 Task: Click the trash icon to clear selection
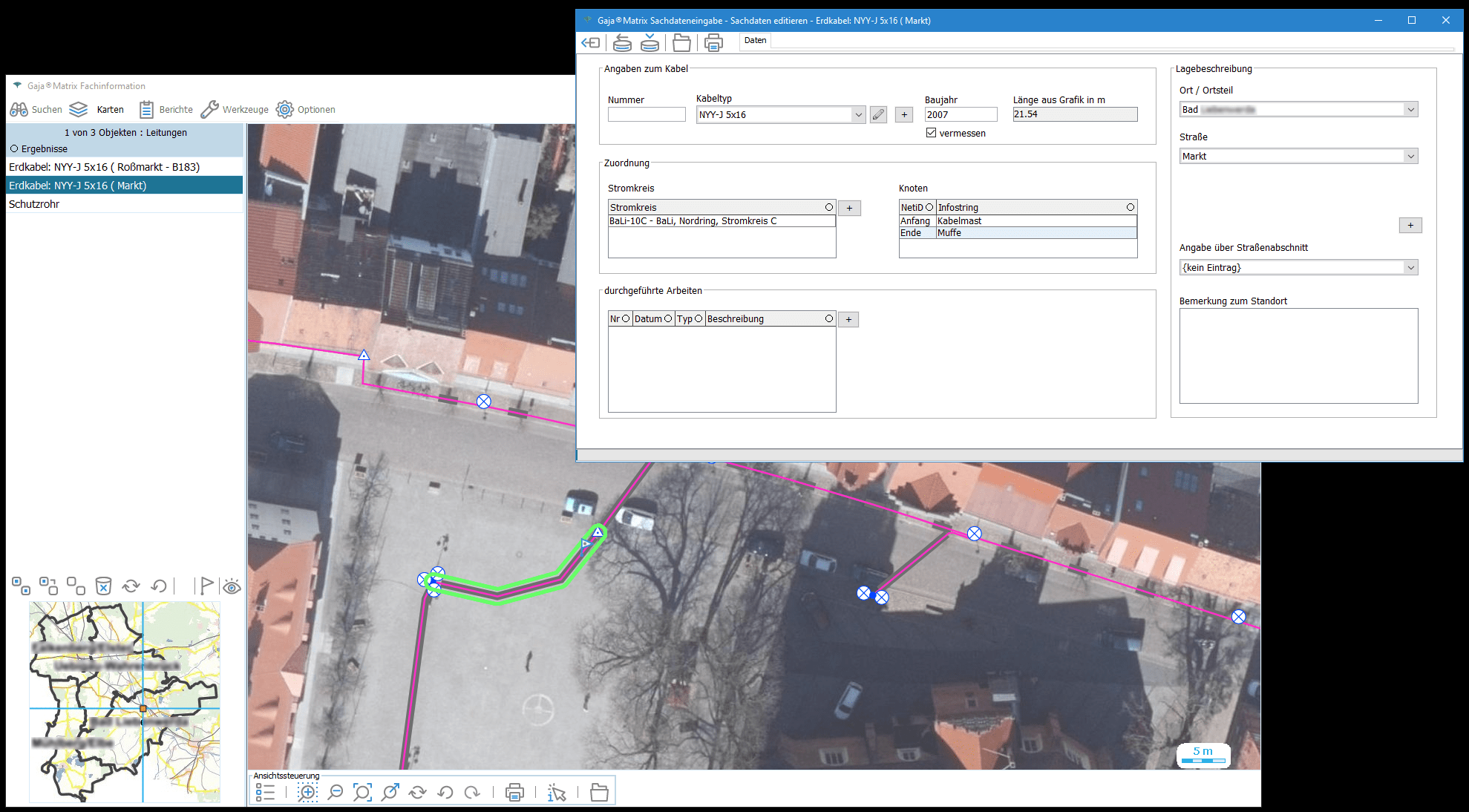[x=104, y=586]
